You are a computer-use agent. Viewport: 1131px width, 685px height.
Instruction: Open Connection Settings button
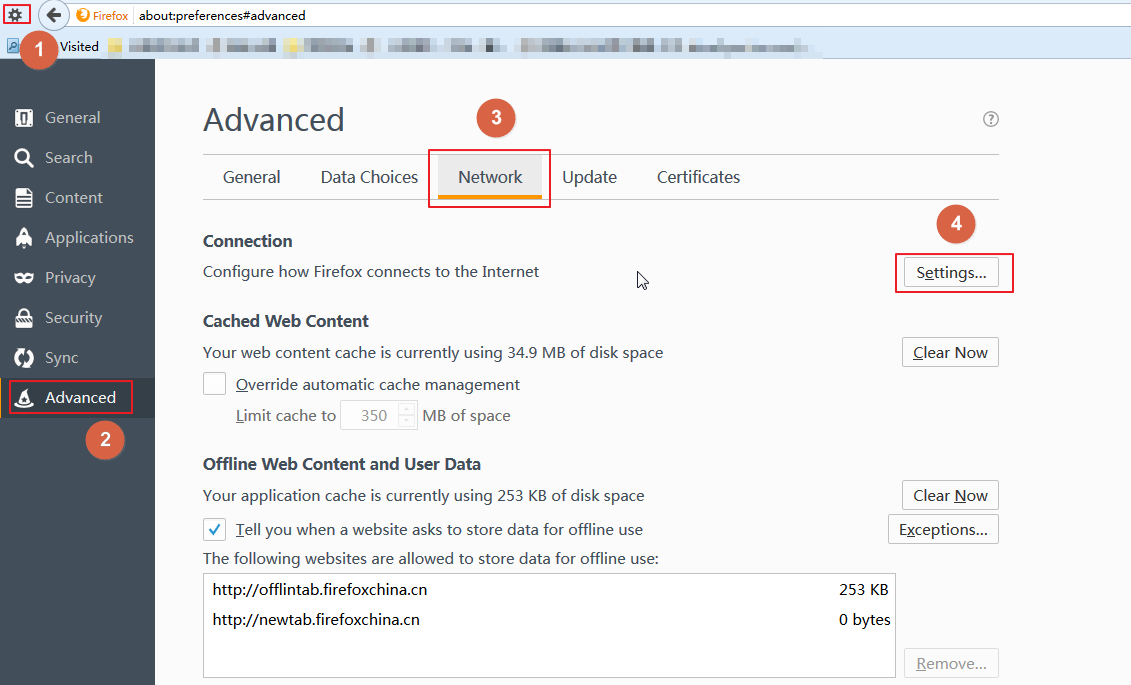coord(950,273)
